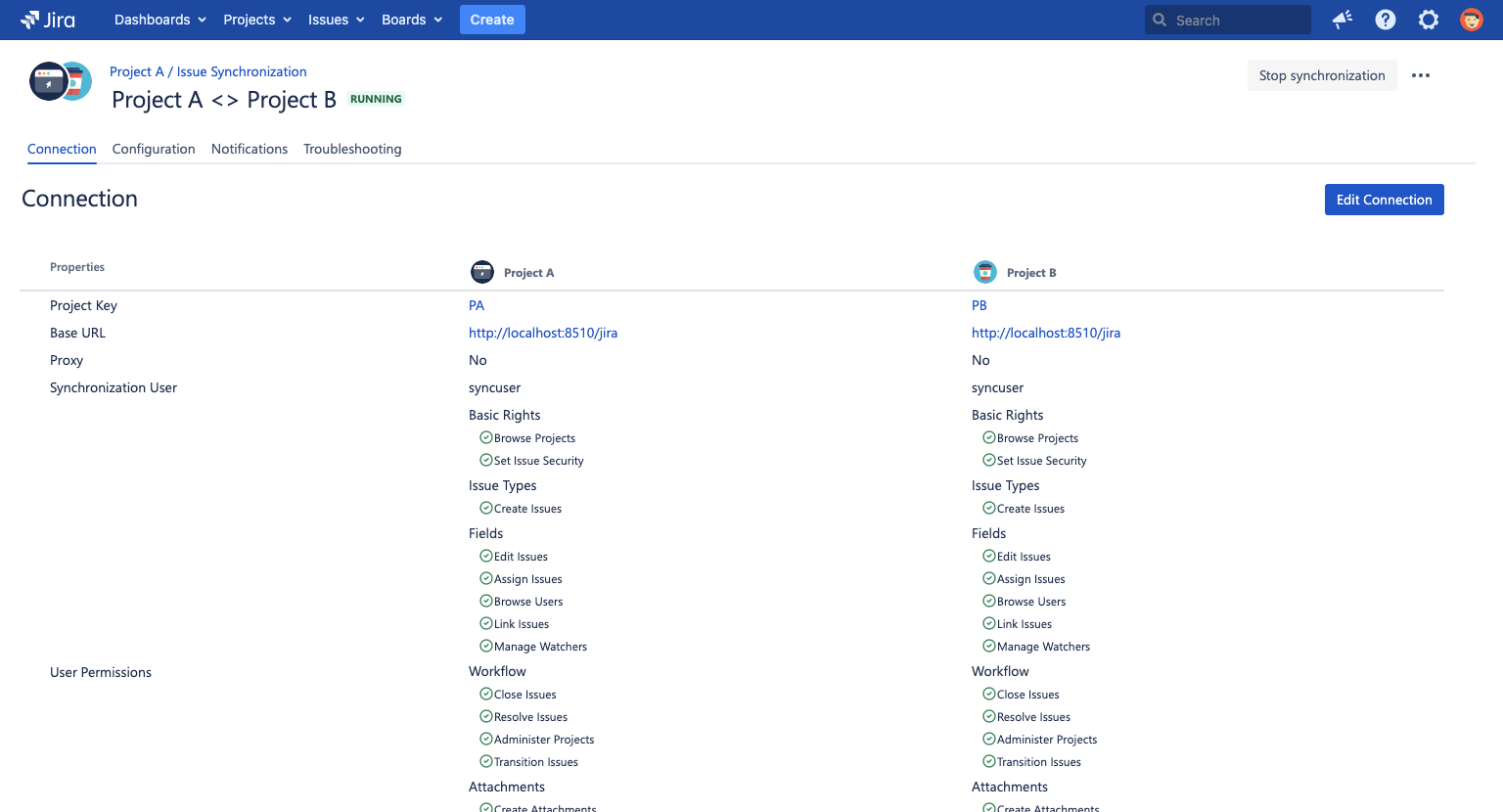Open the help question mark icon
This screenshot has width=1503, height=812.
pos(1386,20)
